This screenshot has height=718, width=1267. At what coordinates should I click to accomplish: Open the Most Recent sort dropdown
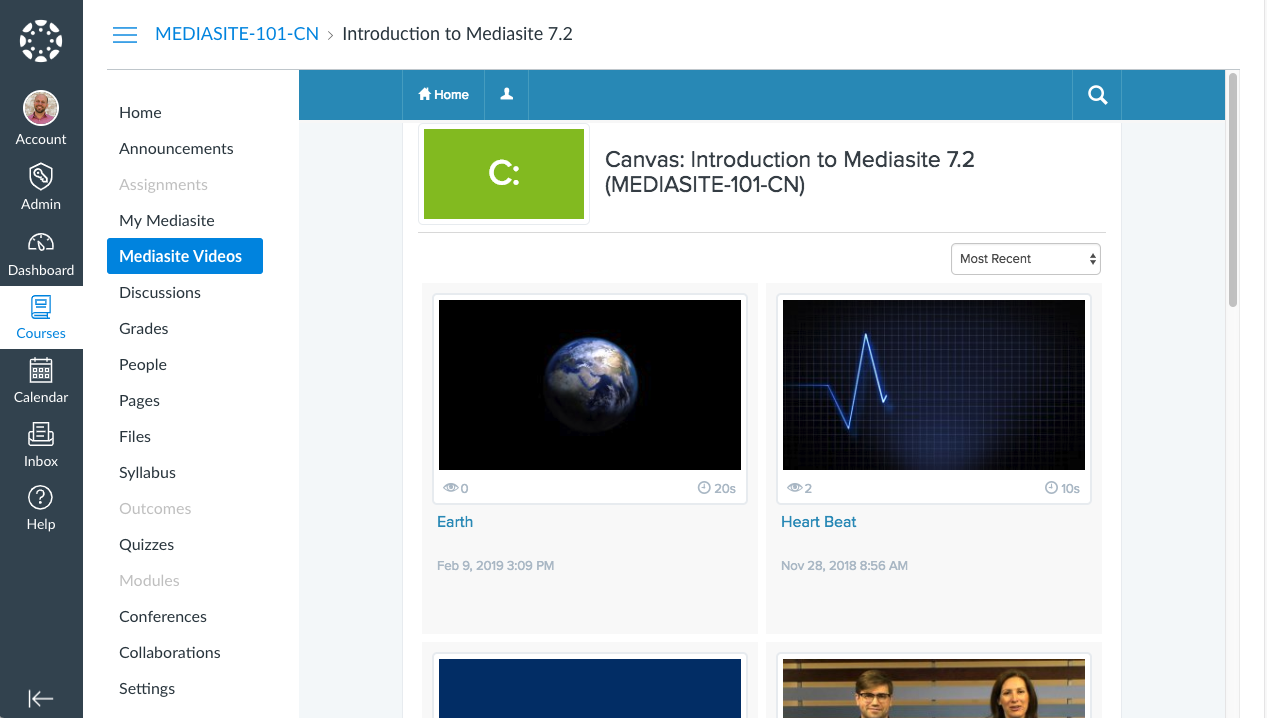tap(1026, 259)
